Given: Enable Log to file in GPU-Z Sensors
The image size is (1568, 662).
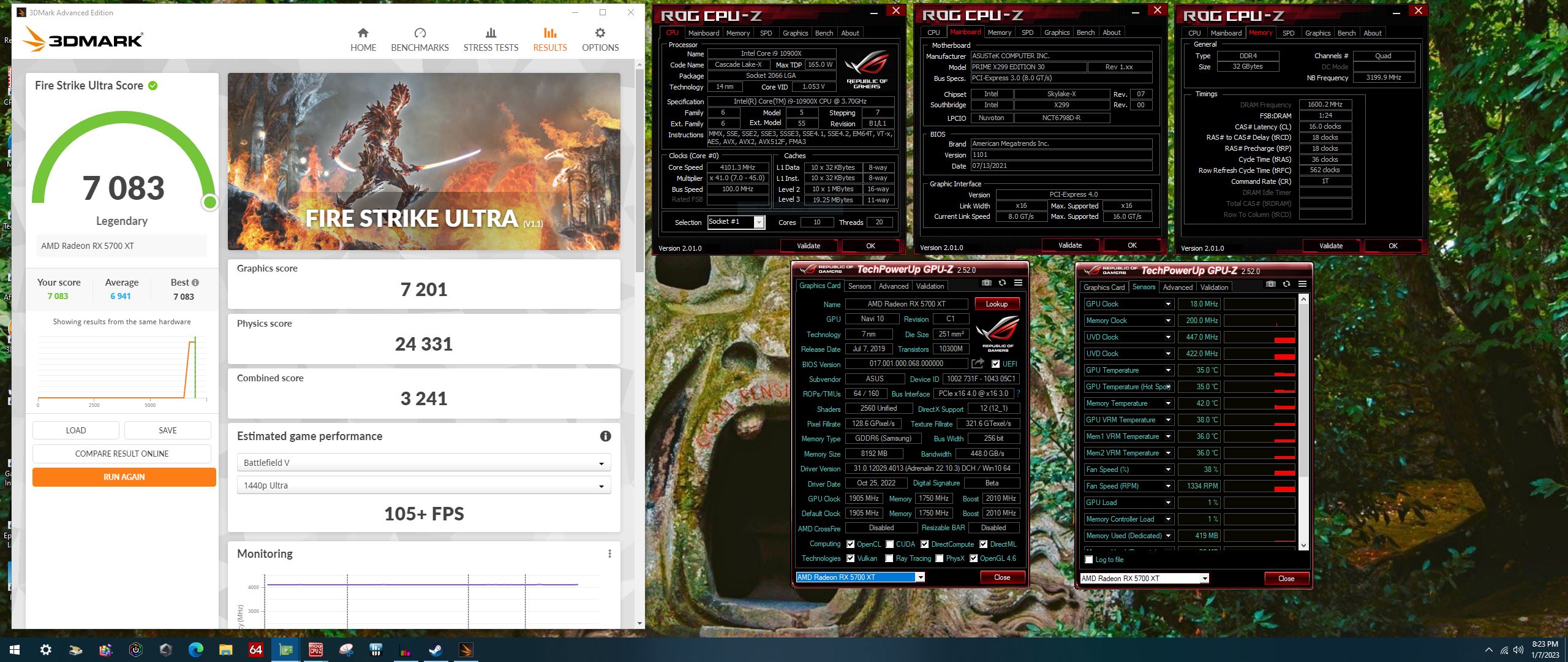Looking at the screenshot, I should (1088, 560).
